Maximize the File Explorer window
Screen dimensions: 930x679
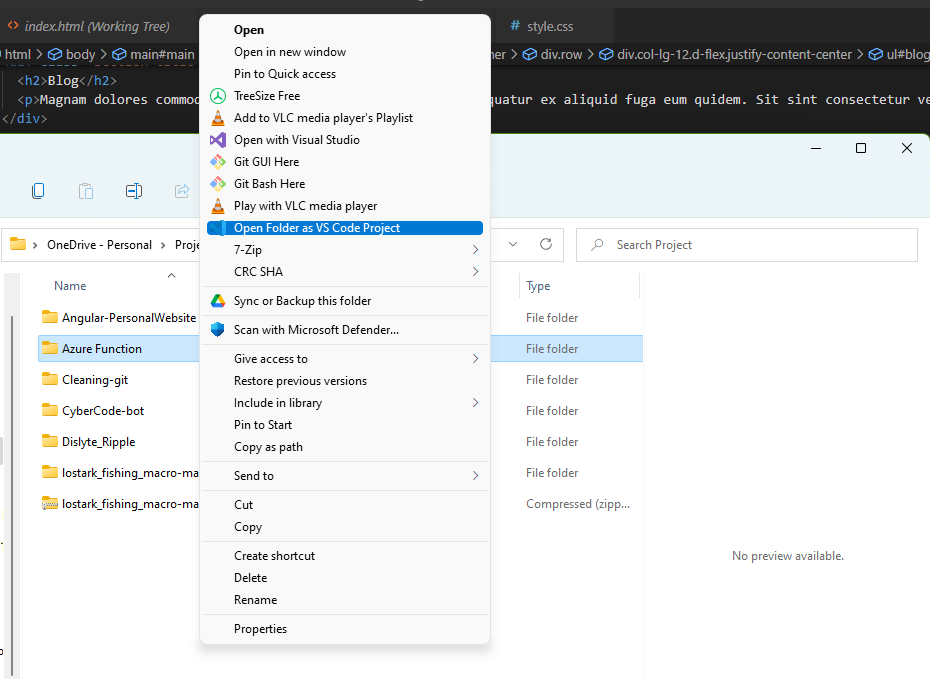coord(861,148)
